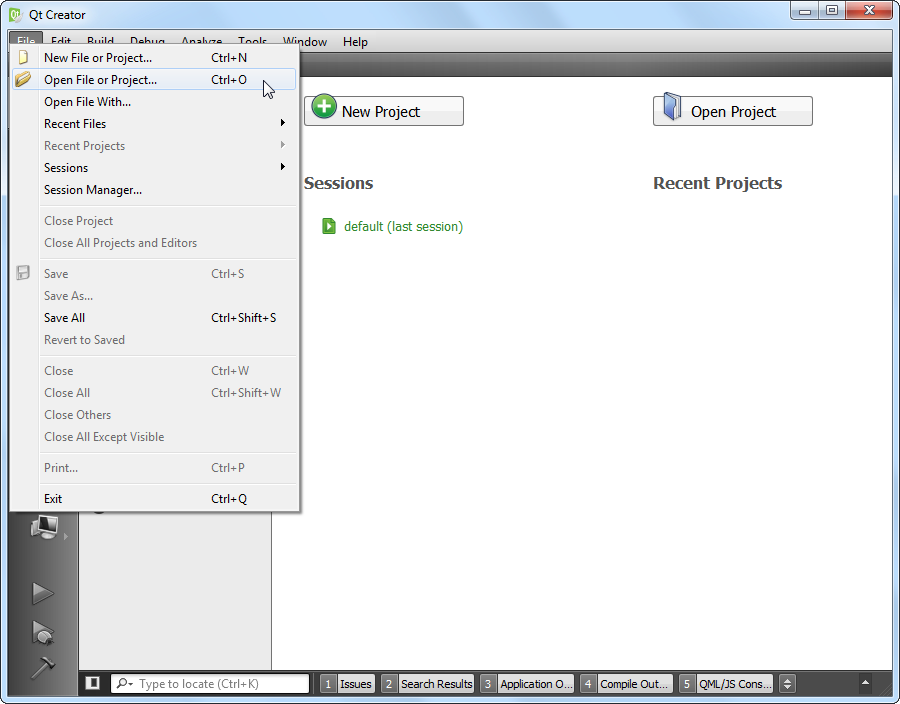Show the Issues output pane
Screen dimensions: 900x704
(x=348, y=683)
